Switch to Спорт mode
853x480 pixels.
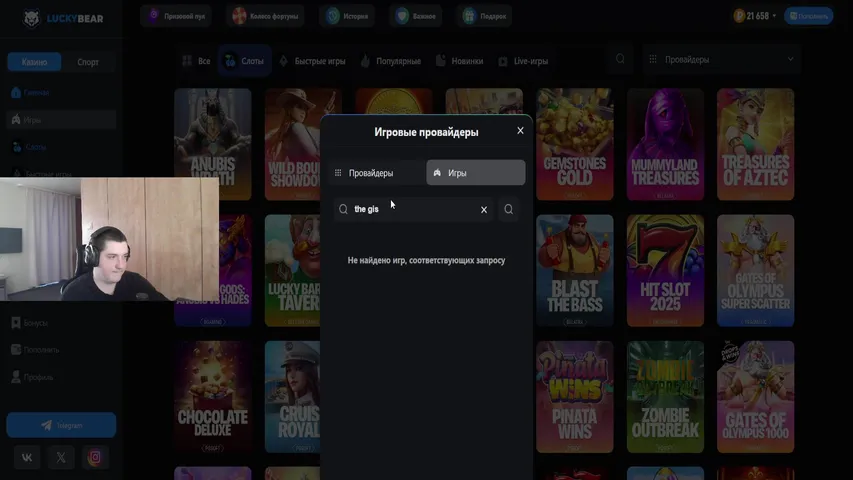88,62
